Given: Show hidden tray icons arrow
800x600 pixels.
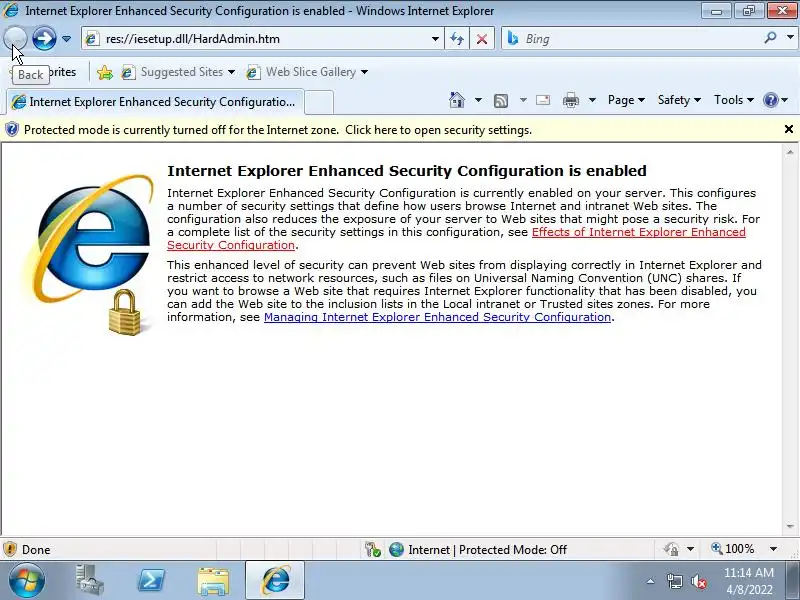Looking at the screenshot, I should [651, 581].
